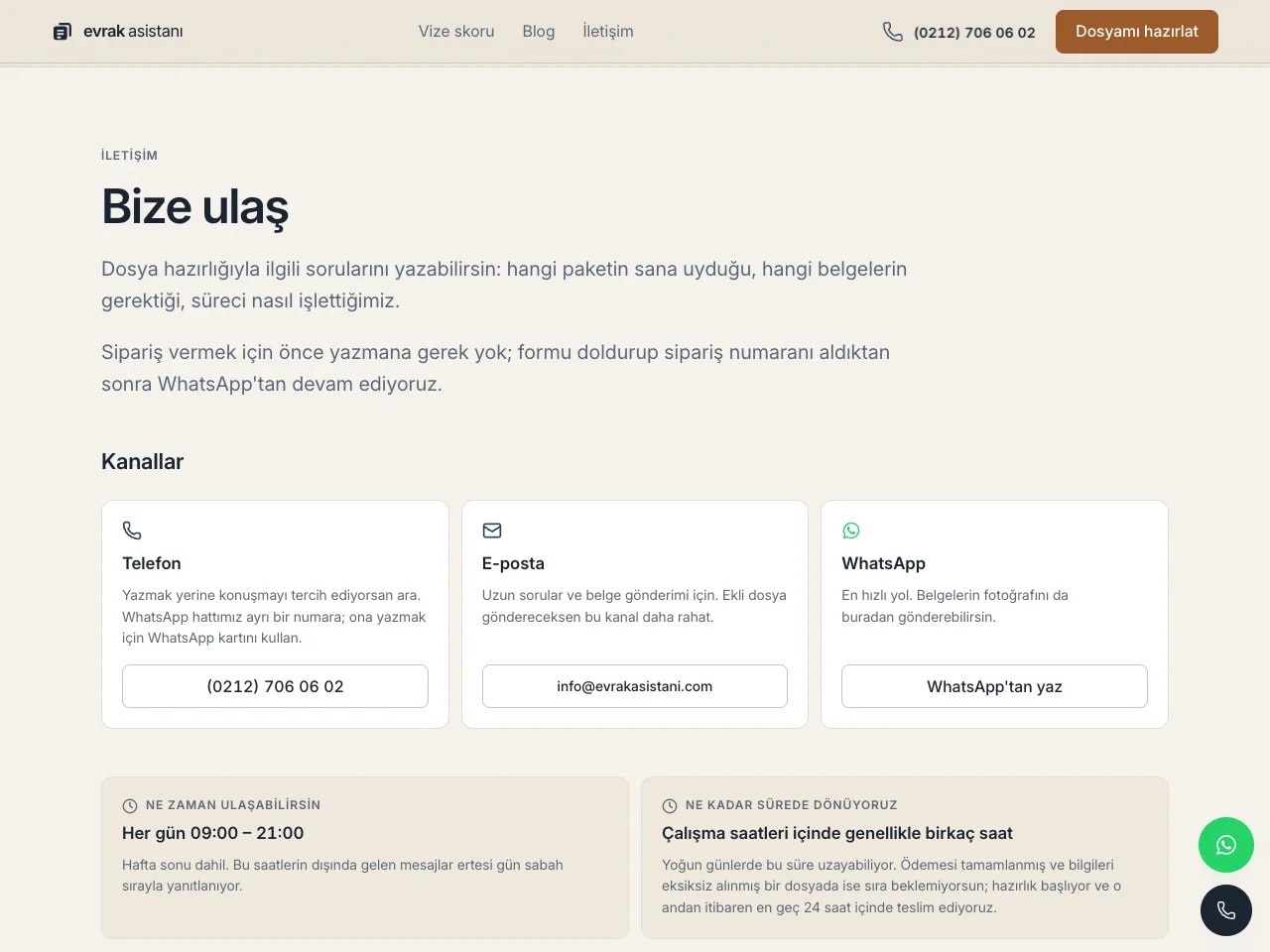Open the Vize skoru menu item

tap(456, 32)
